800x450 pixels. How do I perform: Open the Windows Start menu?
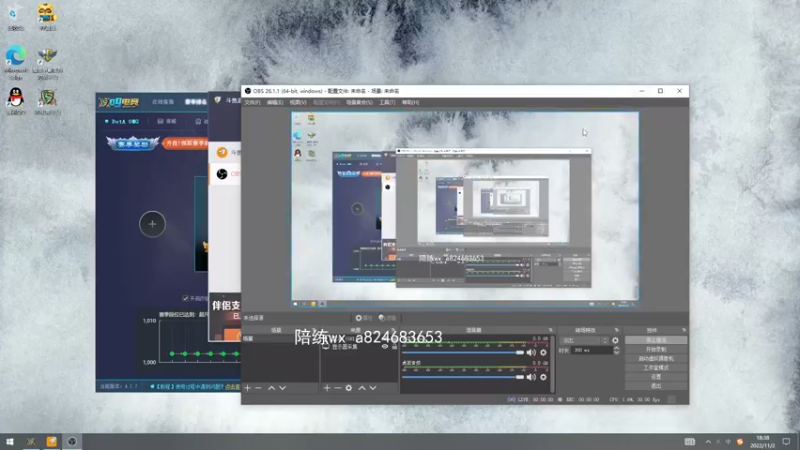(x=10, y=441)
